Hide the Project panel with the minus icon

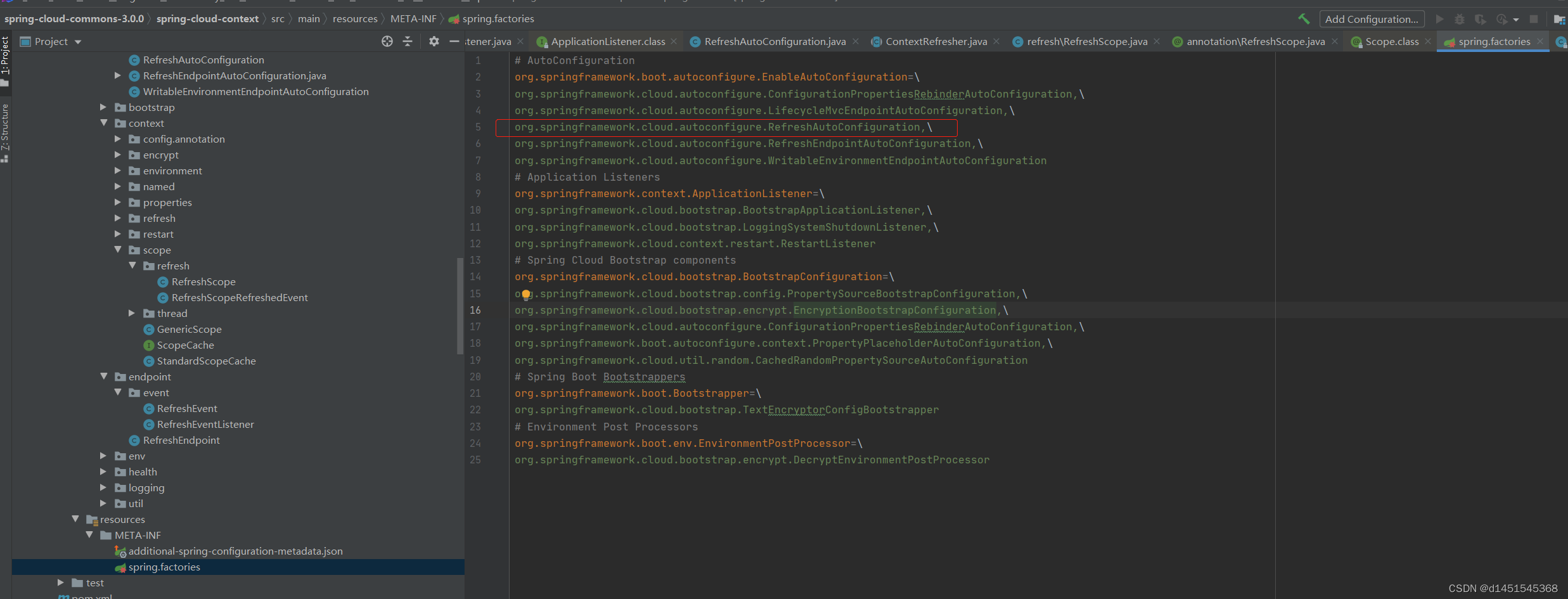[x=454, y=41]
